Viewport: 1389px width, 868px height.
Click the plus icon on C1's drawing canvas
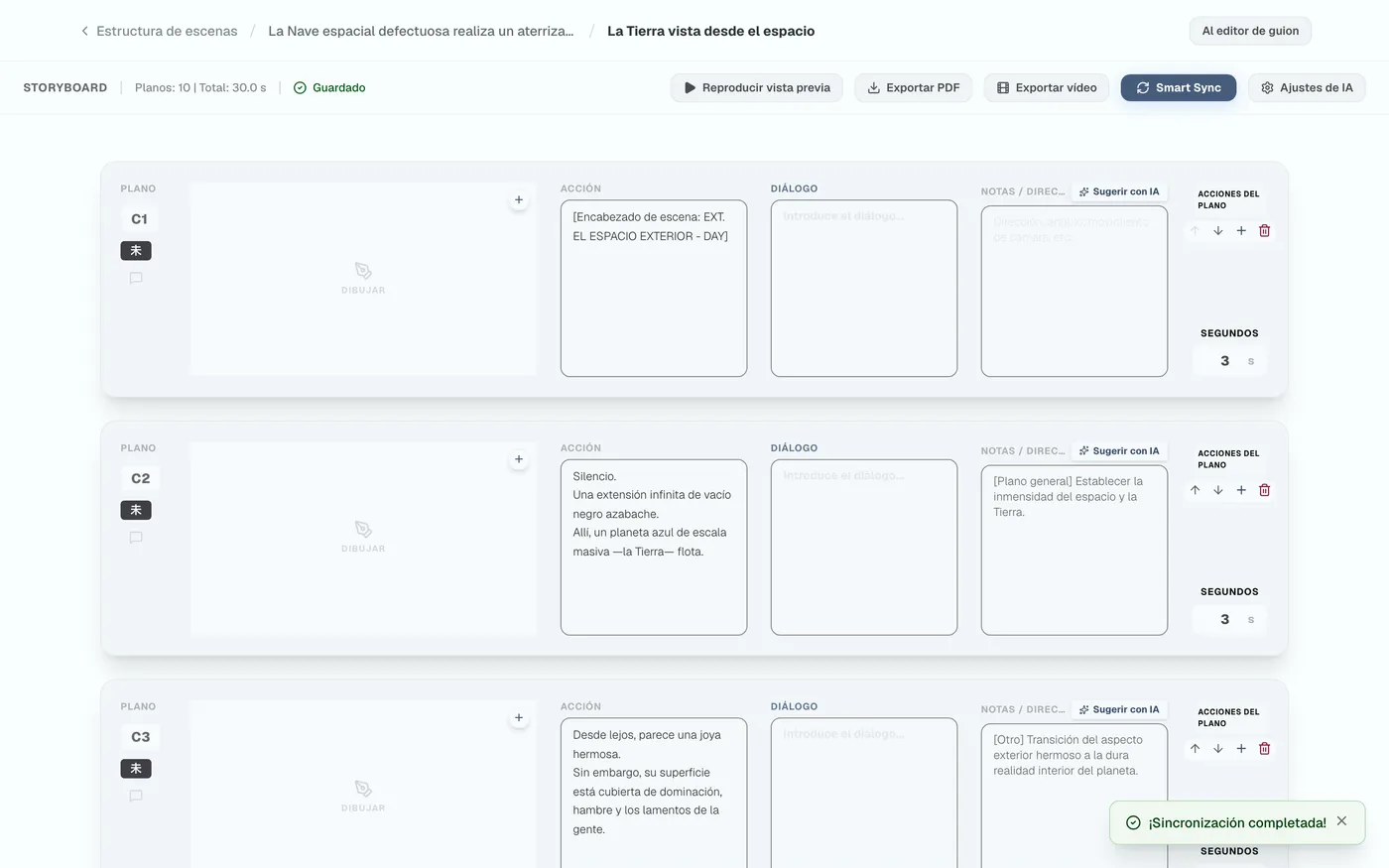coord(519,199)
